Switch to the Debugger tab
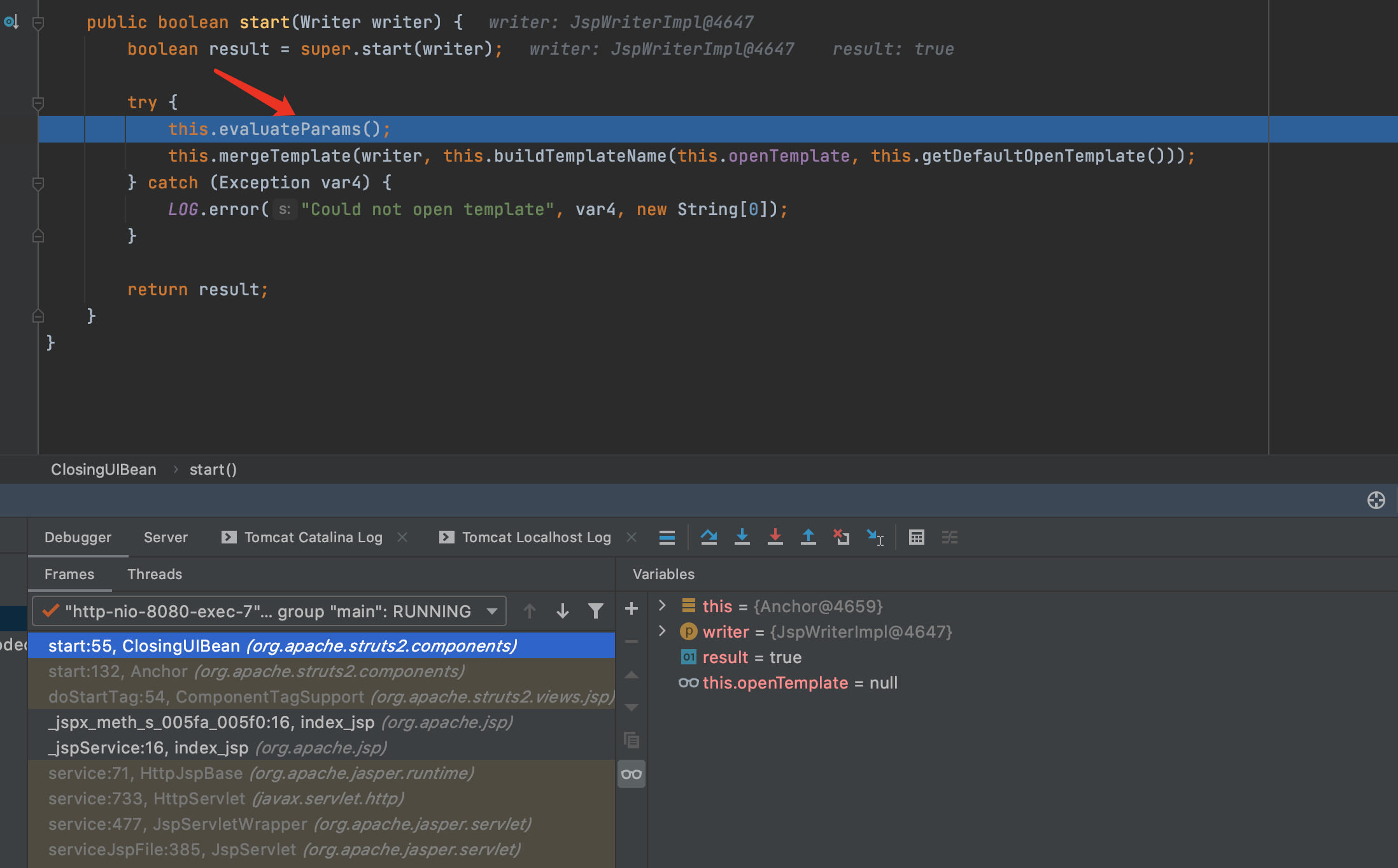 [78, 537]
